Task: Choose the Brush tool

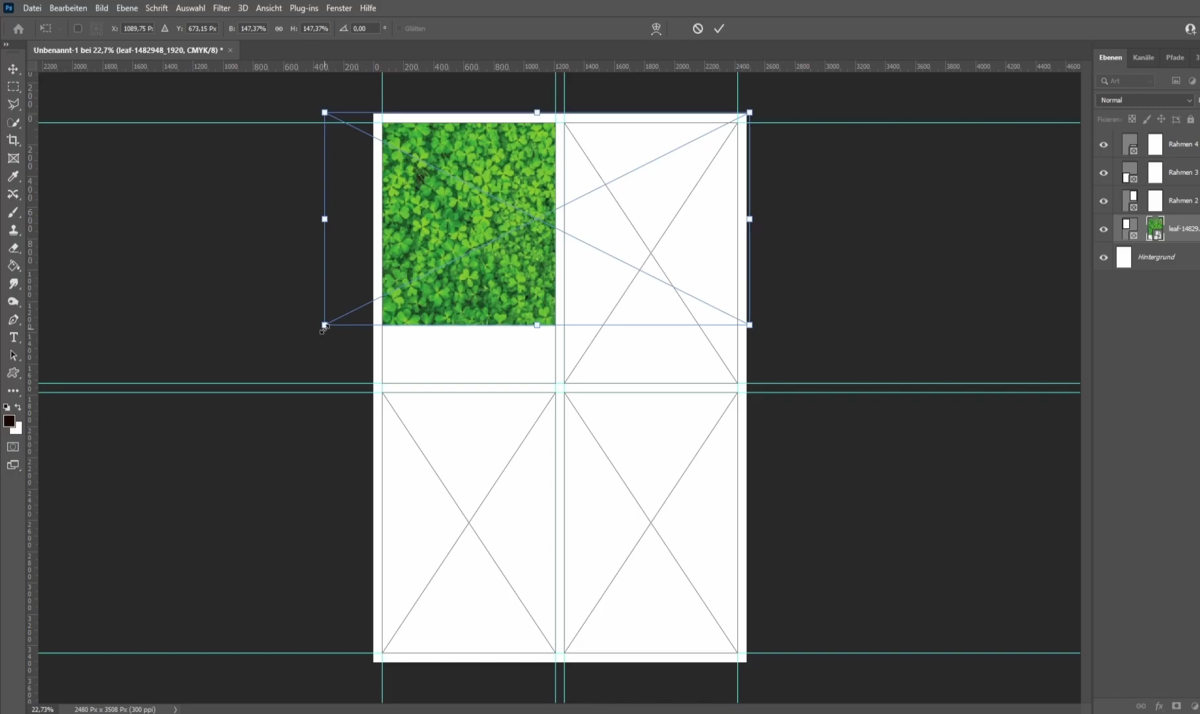Action: (13, 212)
